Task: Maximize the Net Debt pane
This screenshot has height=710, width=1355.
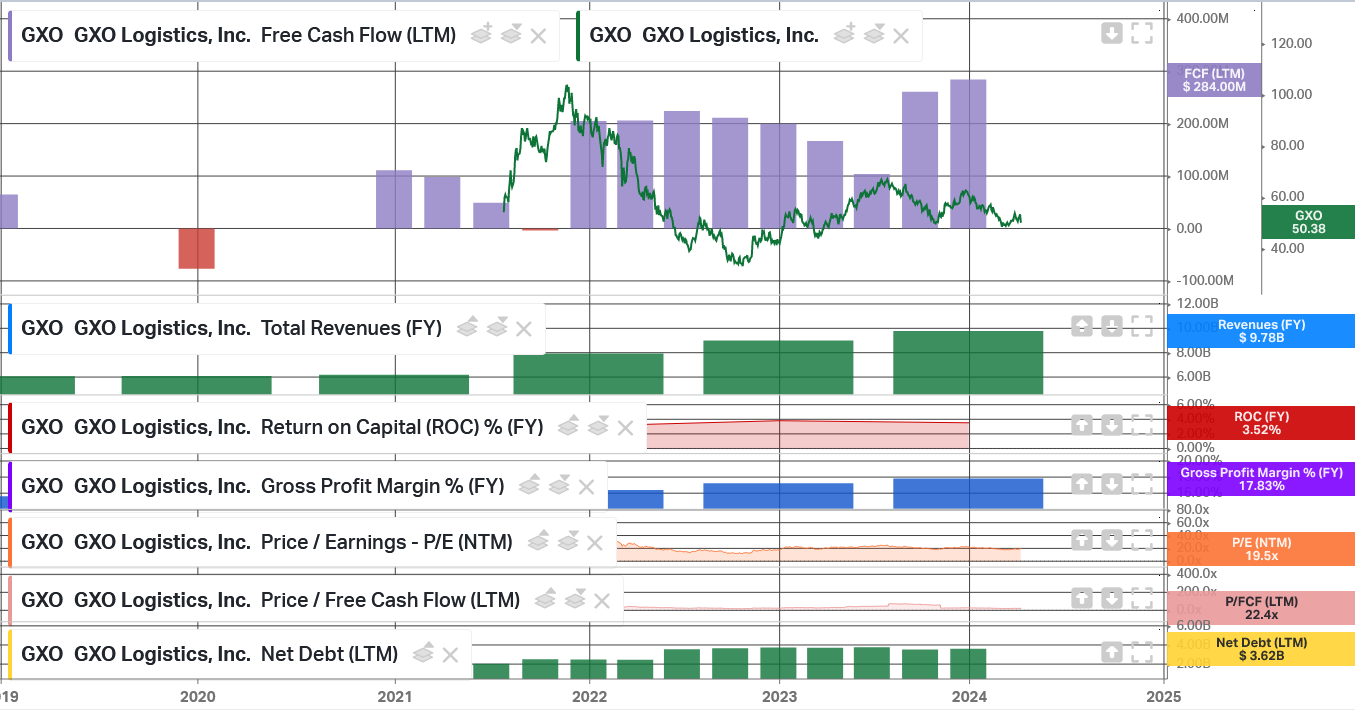Action: [1142, 652]
